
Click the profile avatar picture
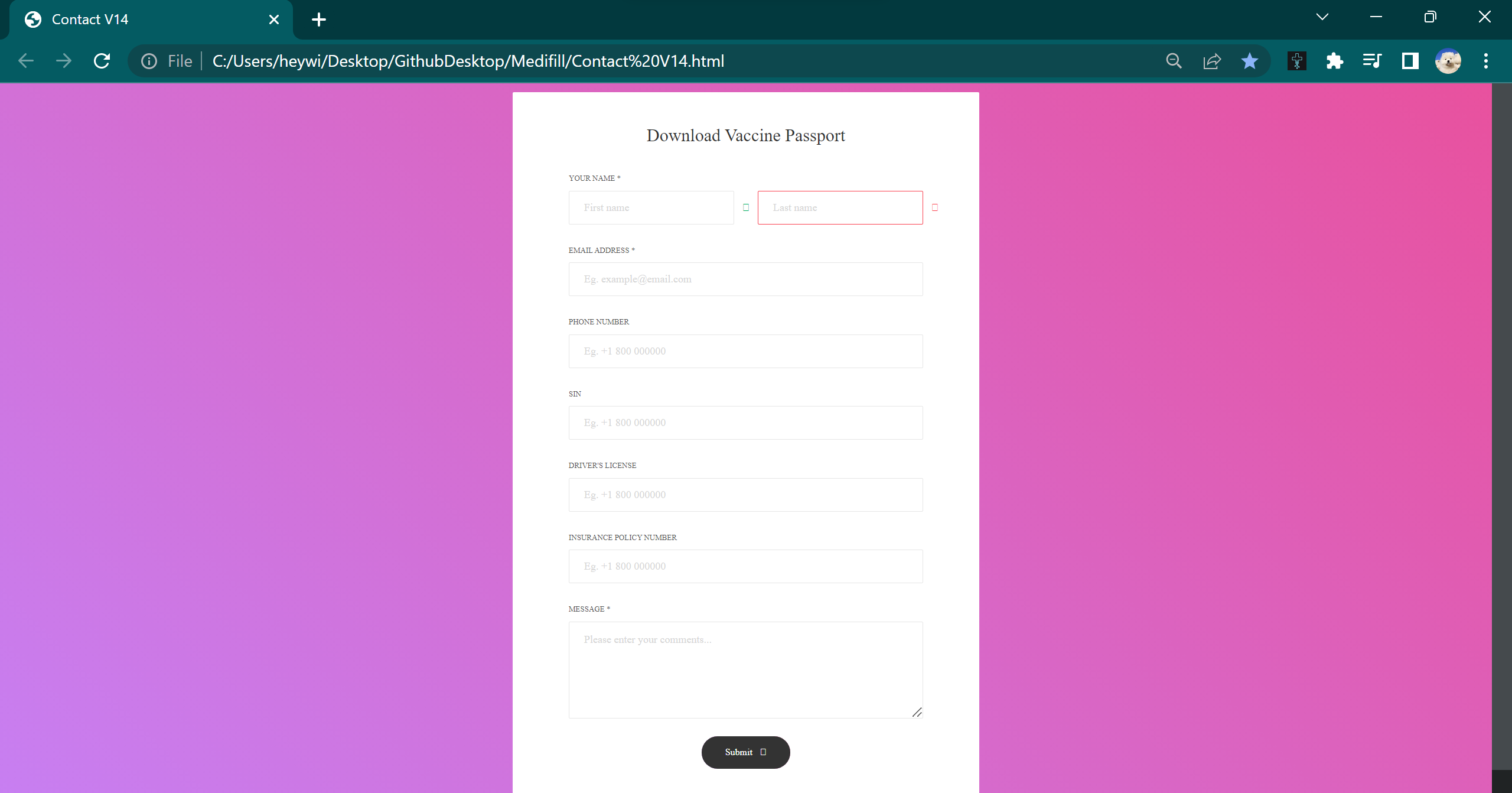tap(1448, 61)
